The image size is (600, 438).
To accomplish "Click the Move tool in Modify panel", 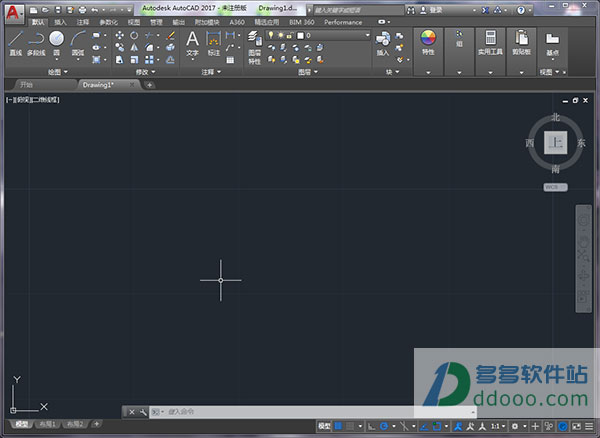I will [x=119, y=36].
